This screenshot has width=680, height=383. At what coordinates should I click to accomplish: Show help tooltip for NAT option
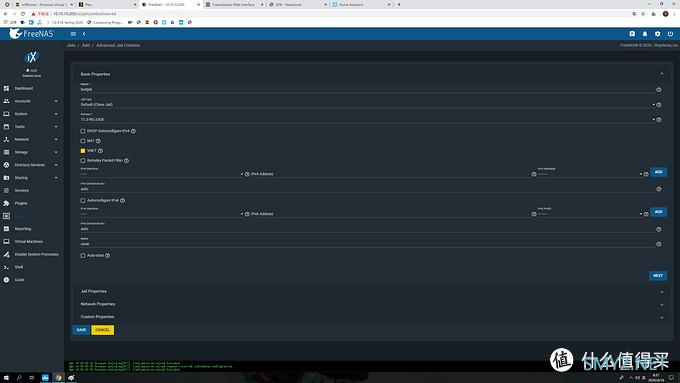pyautogui.click(x=98, y=141)
